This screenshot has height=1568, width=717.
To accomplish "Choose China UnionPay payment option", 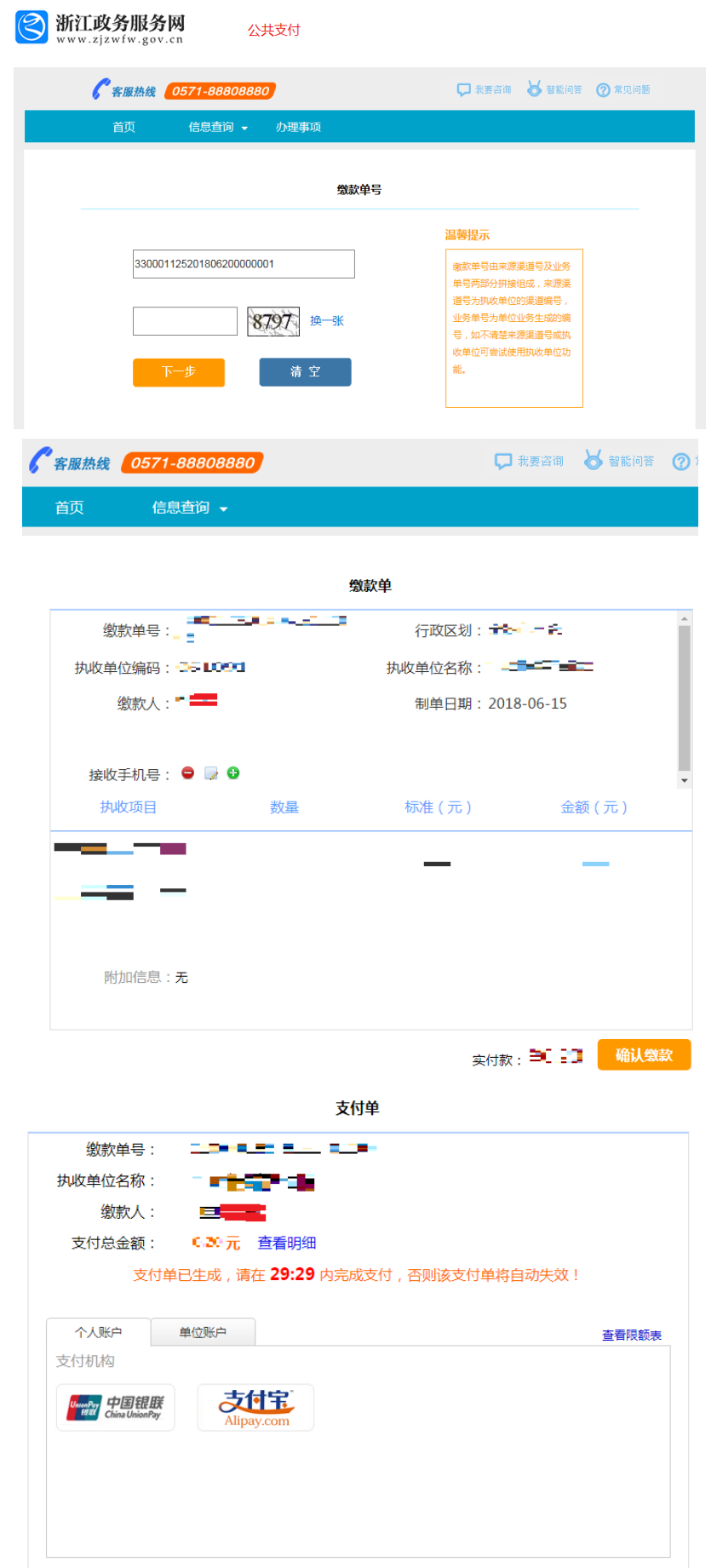I will [116, 1407].
